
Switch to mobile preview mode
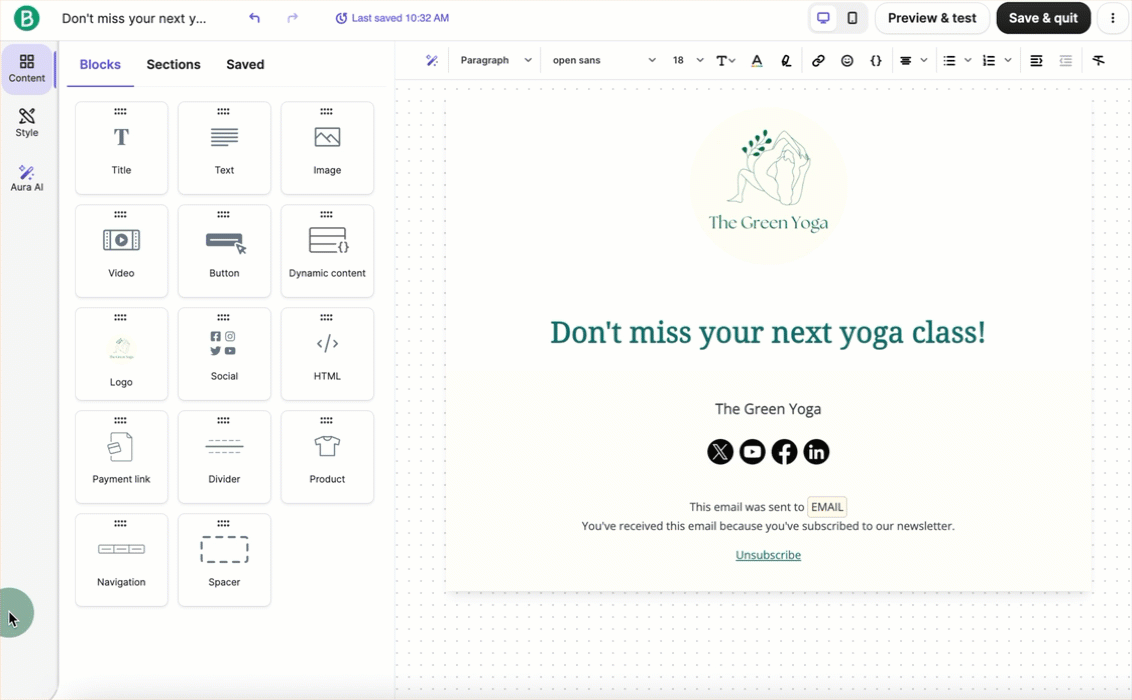[852, 18]
